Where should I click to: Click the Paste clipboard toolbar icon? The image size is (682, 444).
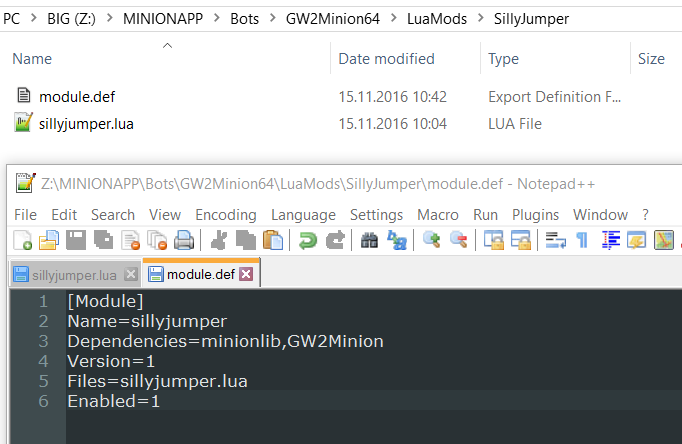pos(272,240)
